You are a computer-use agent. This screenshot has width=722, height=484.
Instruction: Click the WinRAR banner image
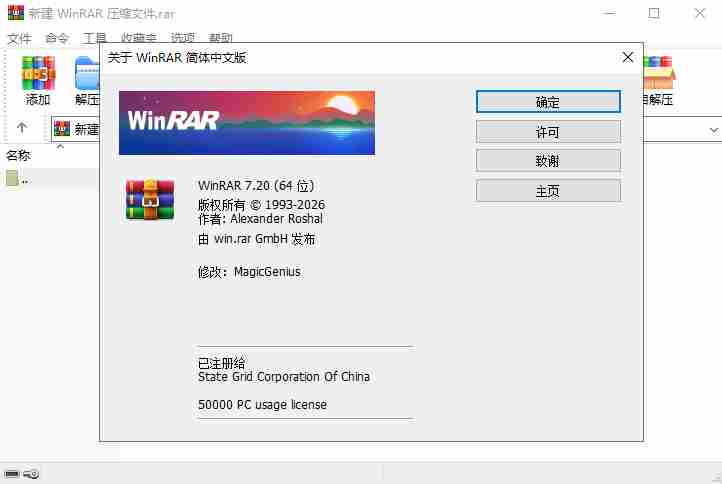[247, 123]
